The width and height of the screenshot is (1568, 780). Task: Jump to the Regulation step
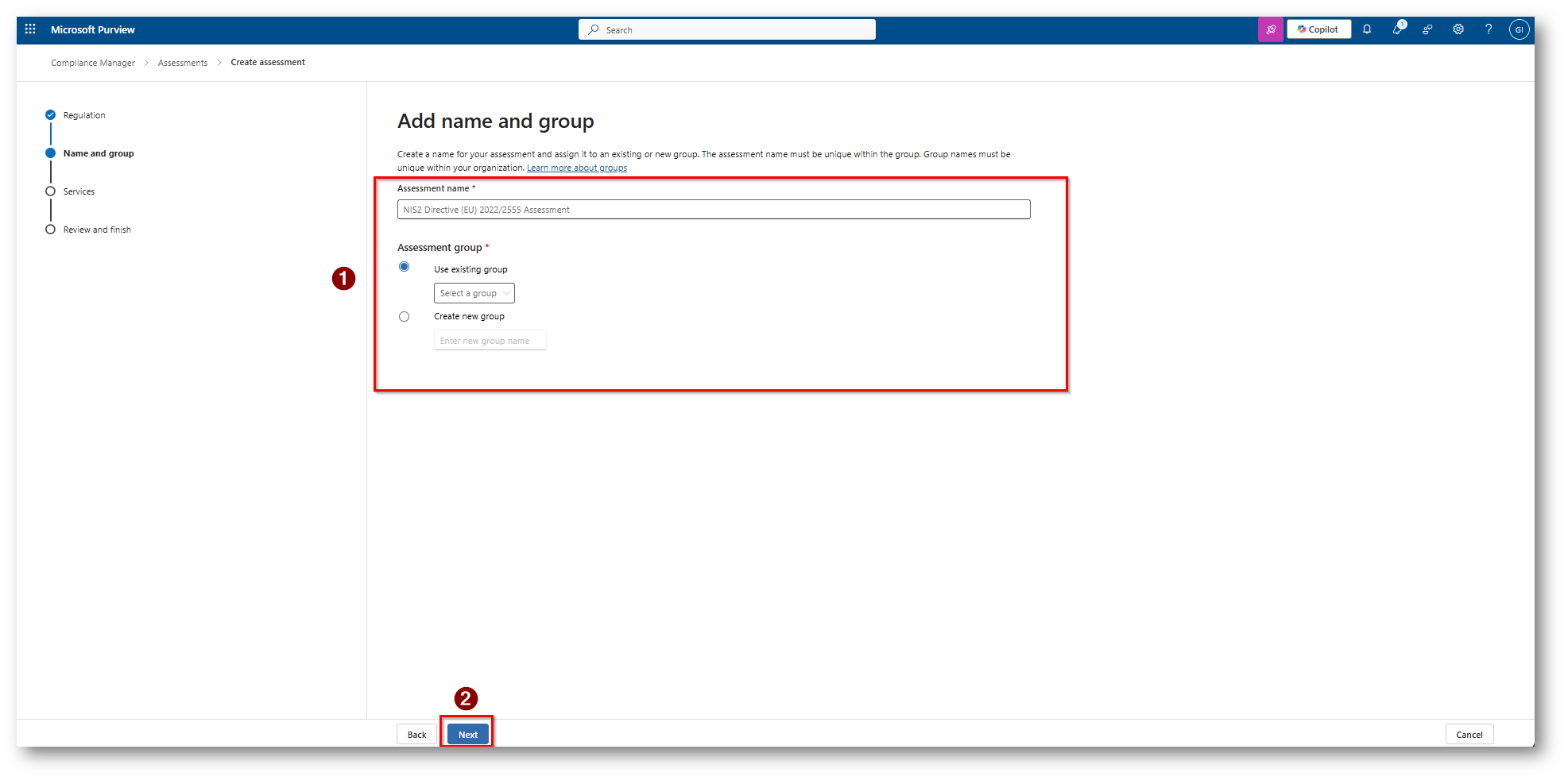point(75,115)
